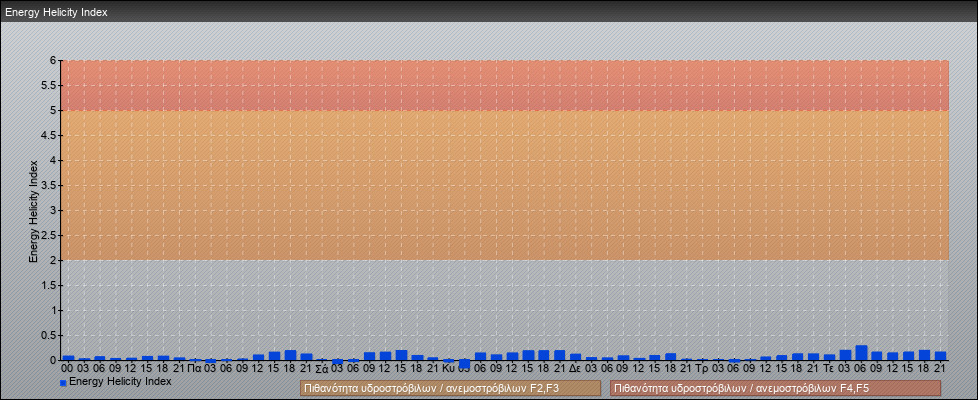
Task: Select the tallest blue bar in chart
Action: click(x=861, y=352)
